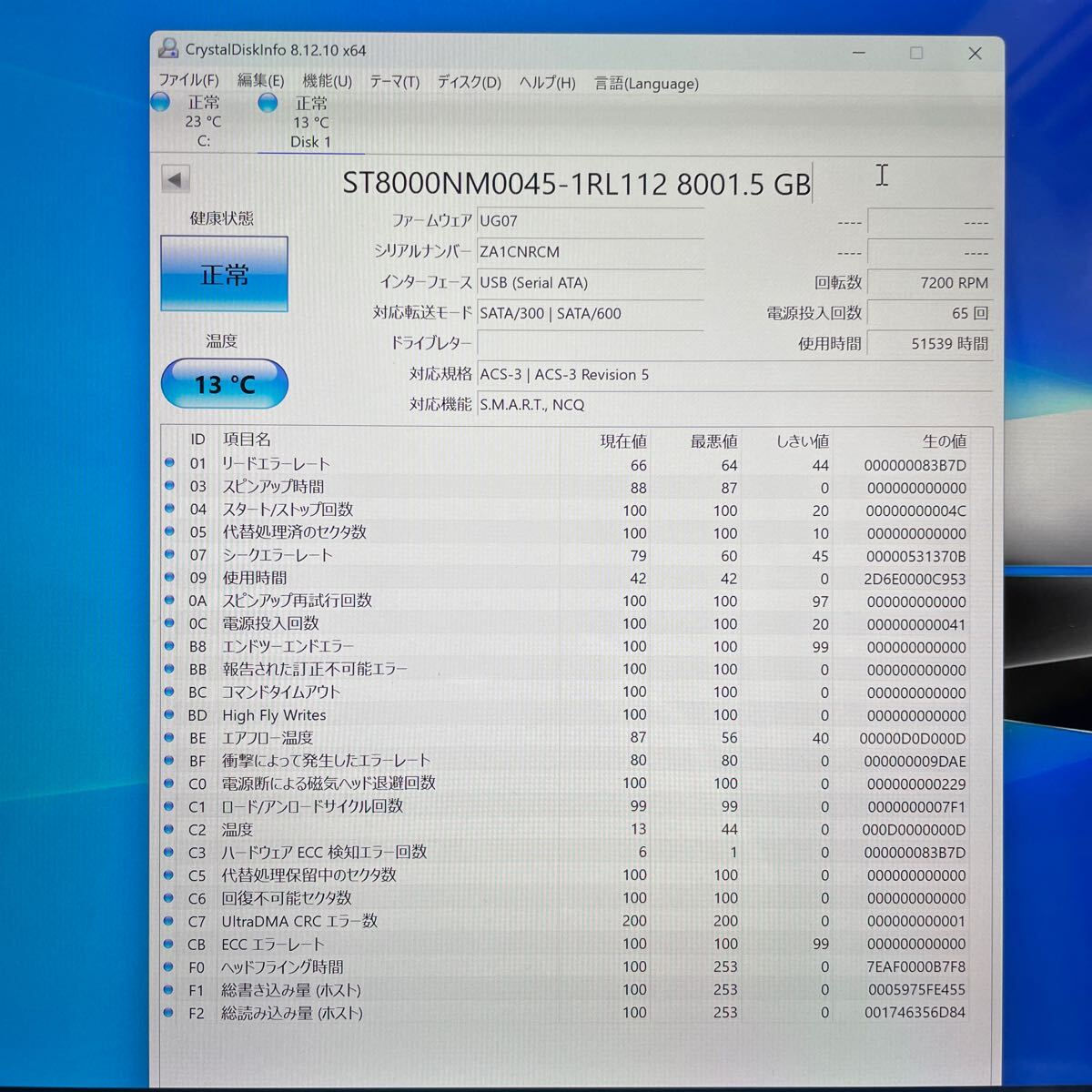Click the CrystalDiskInfo title bar icon
The image size is (1092, 1092).
[167, 48]
